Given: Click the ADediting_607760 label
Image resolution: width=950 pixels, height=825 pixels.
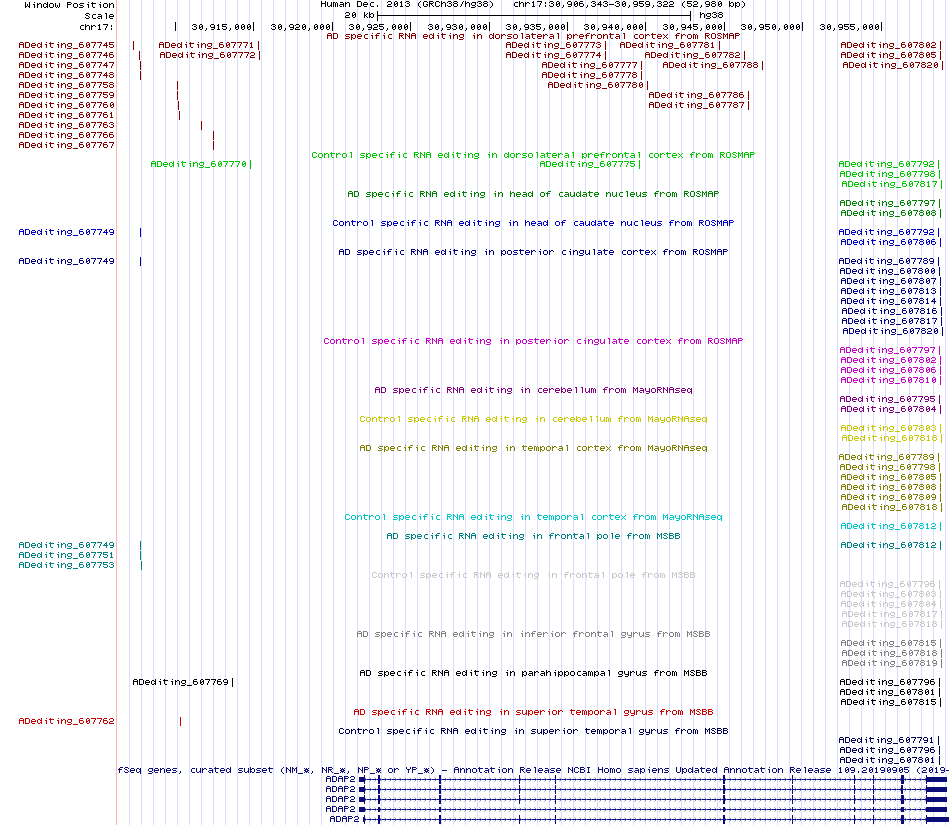Looking at the screenshot, I should [67, 105].
